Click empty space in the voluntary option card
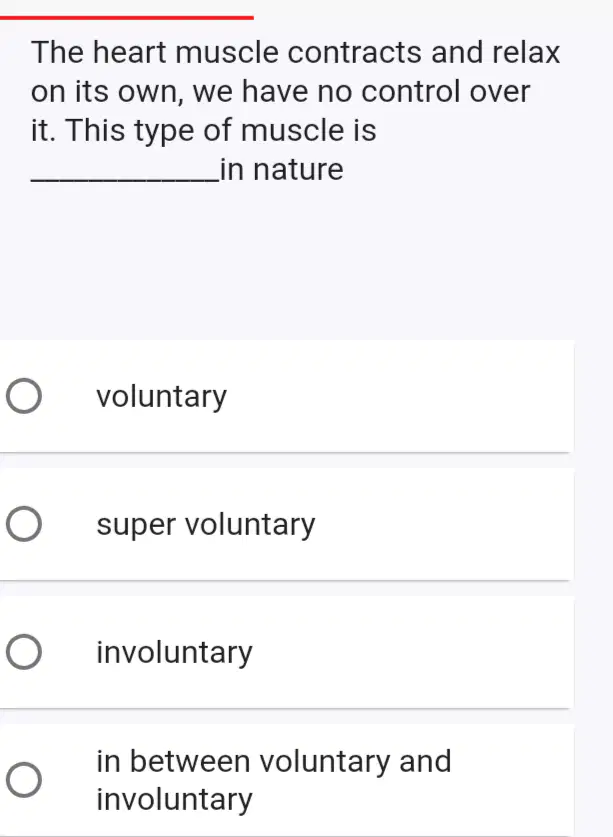 click(400, 396)
